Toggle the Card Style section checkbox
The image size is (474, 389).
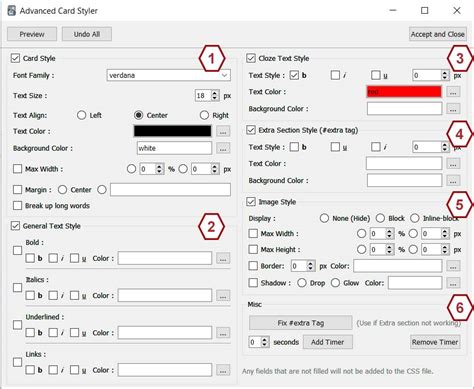[15, 58]
